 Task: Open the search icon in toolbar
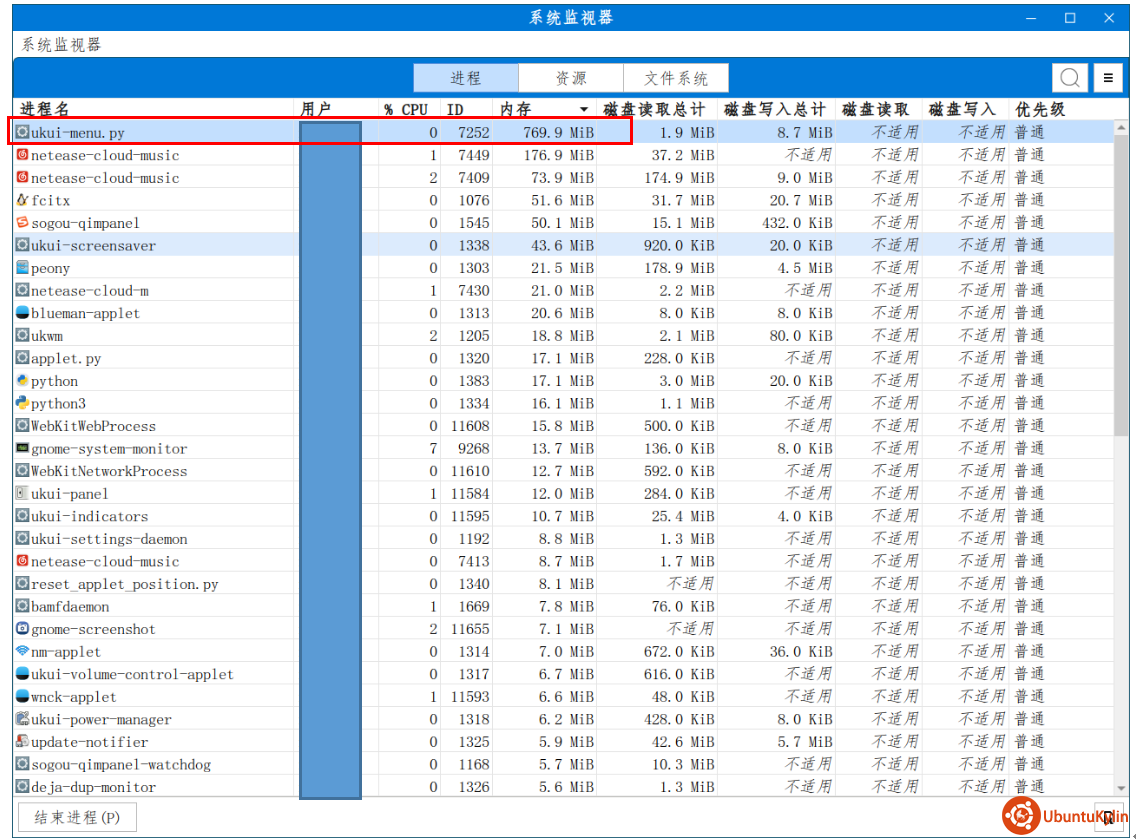click(x=1069, y=78)
